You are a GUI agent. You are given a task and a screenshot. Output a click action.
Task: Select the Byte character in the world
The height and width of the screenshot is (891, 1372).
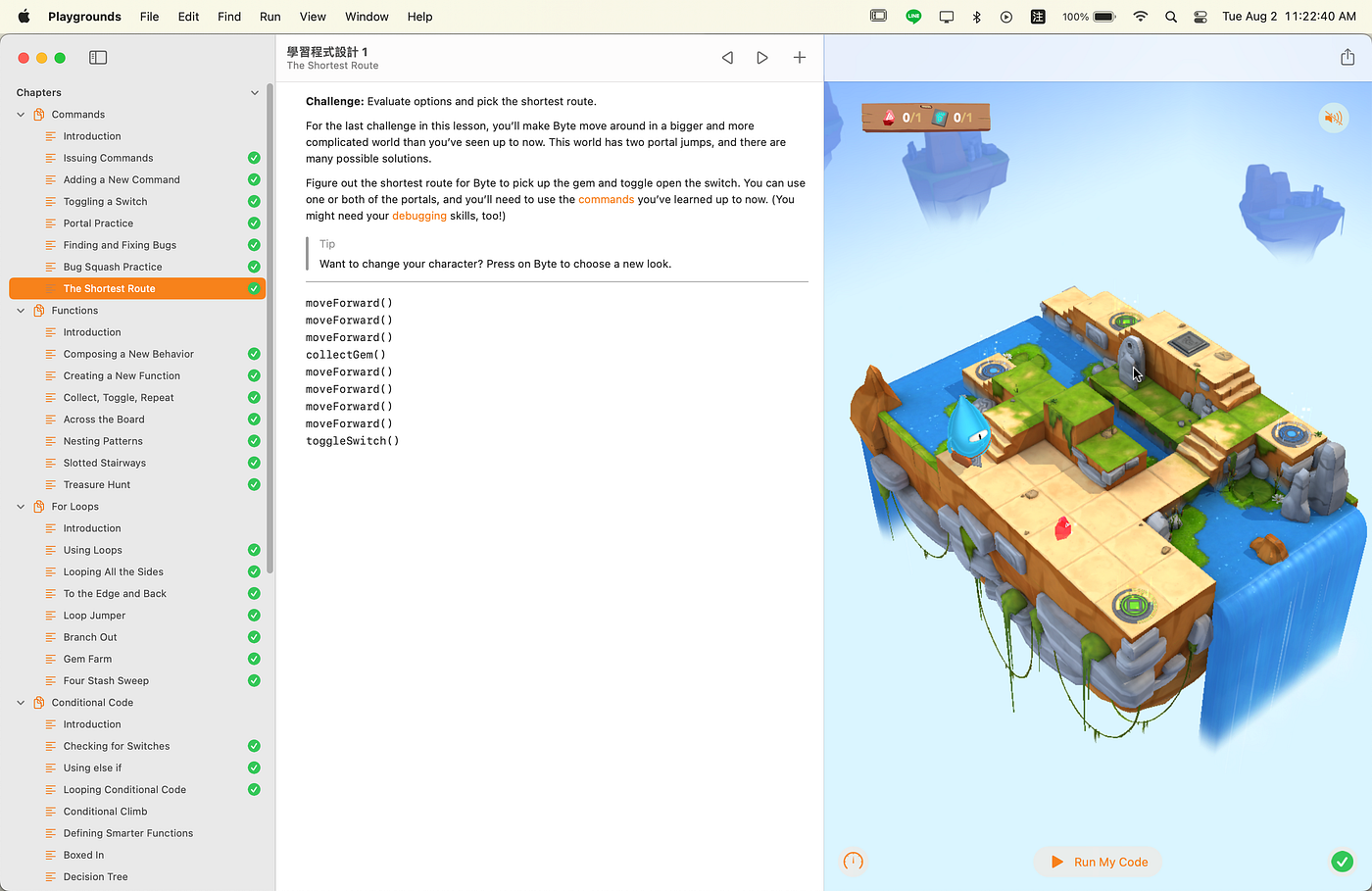[x=968, y=429]
